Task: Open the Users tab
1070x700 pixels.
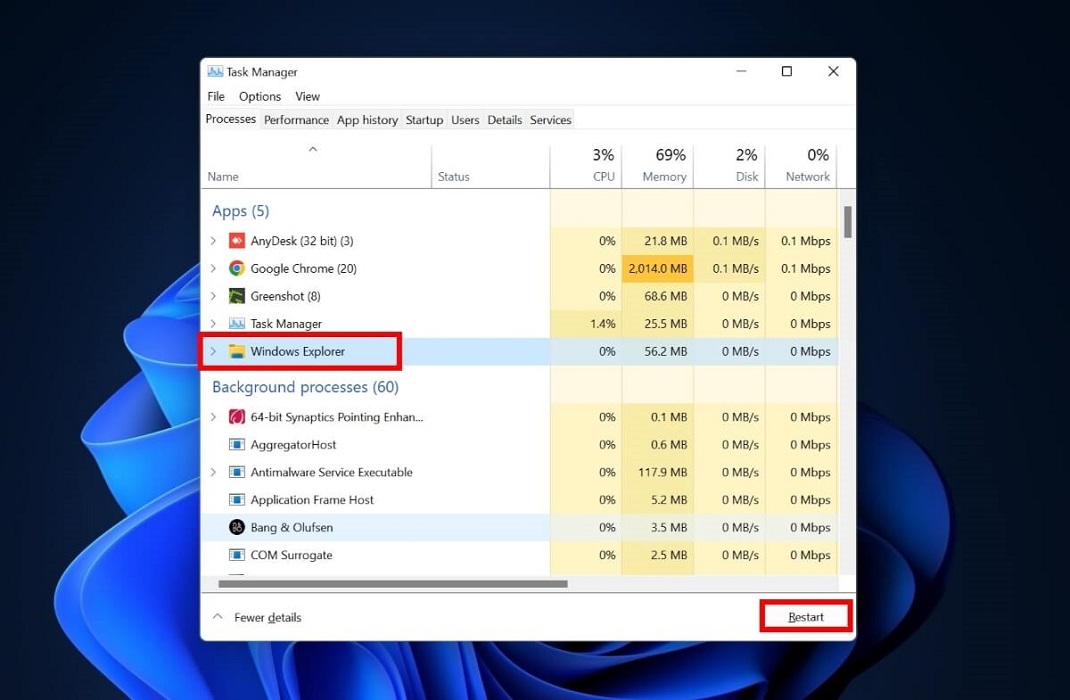Action: (x=465, y=119)
